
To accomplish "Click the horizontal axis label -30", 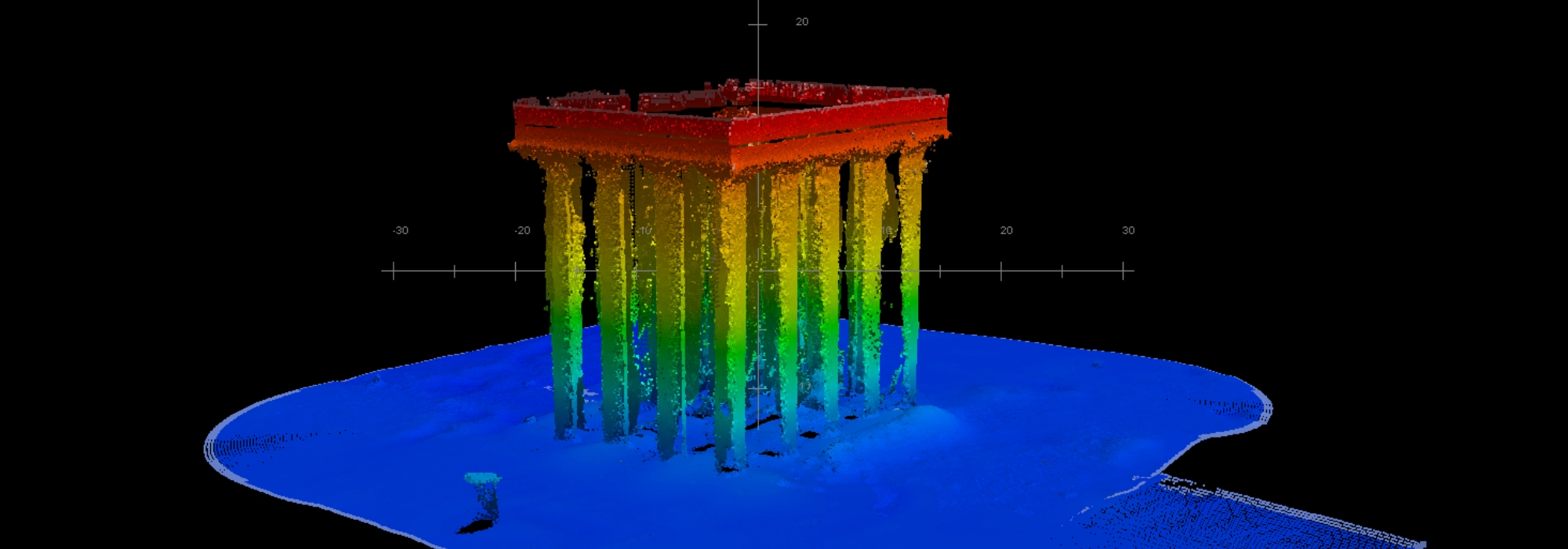I will pos(400,231).
